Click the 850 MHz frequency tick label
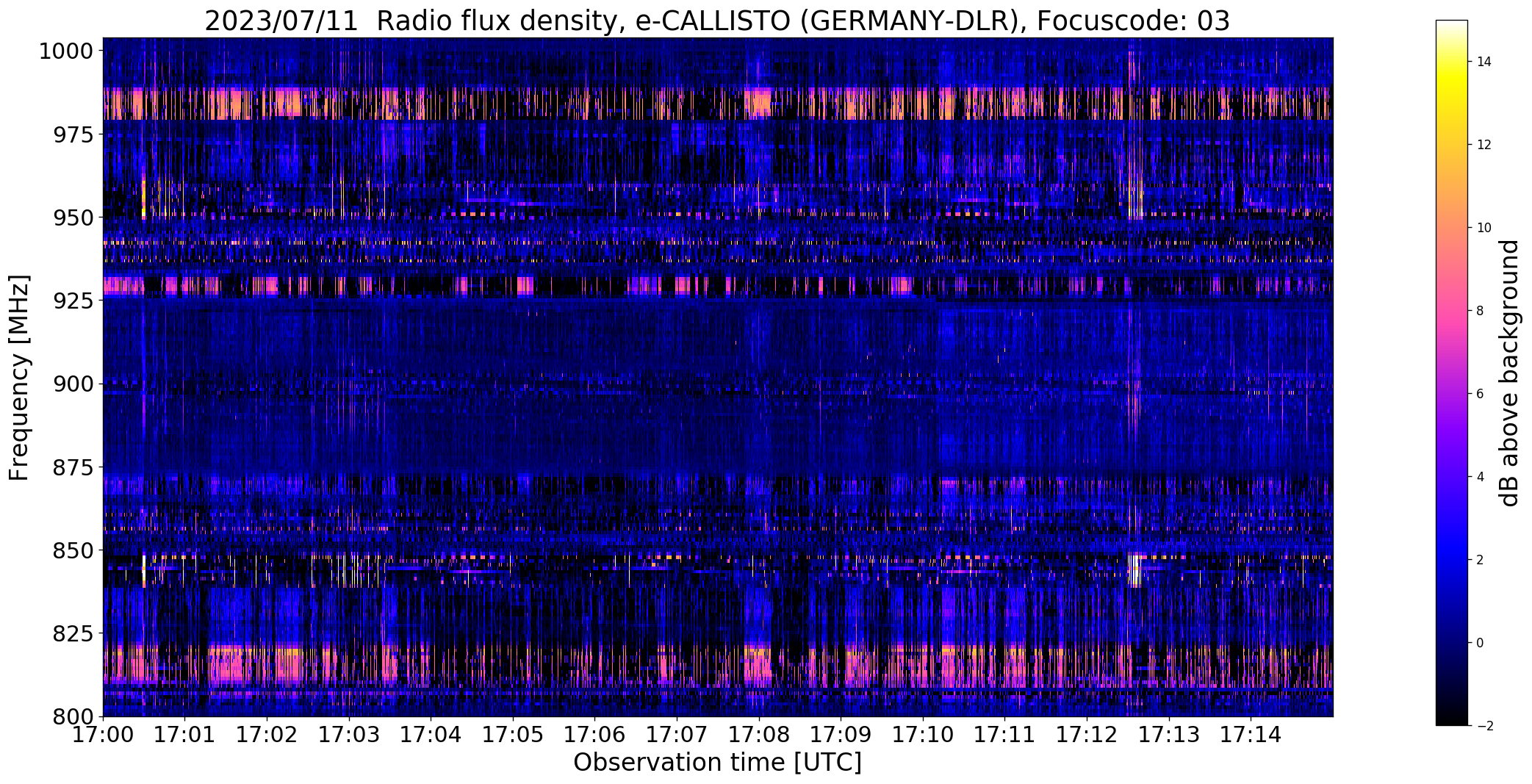 coord(73,550)
